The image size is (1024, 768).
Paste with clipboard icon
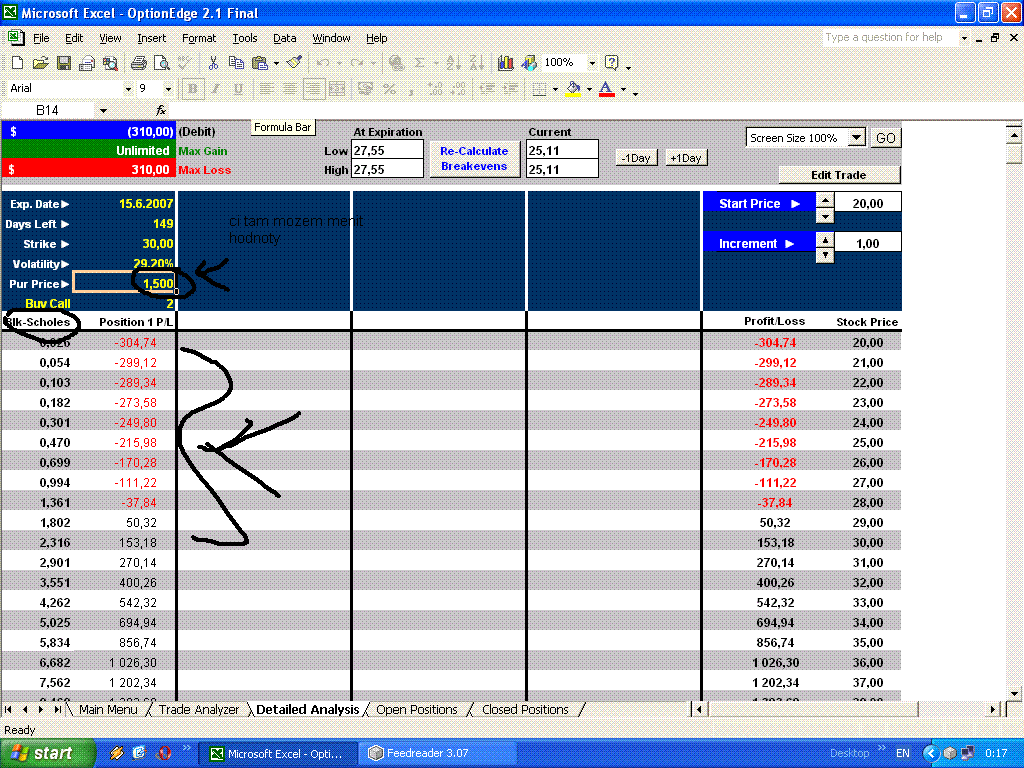pos(259,63)
